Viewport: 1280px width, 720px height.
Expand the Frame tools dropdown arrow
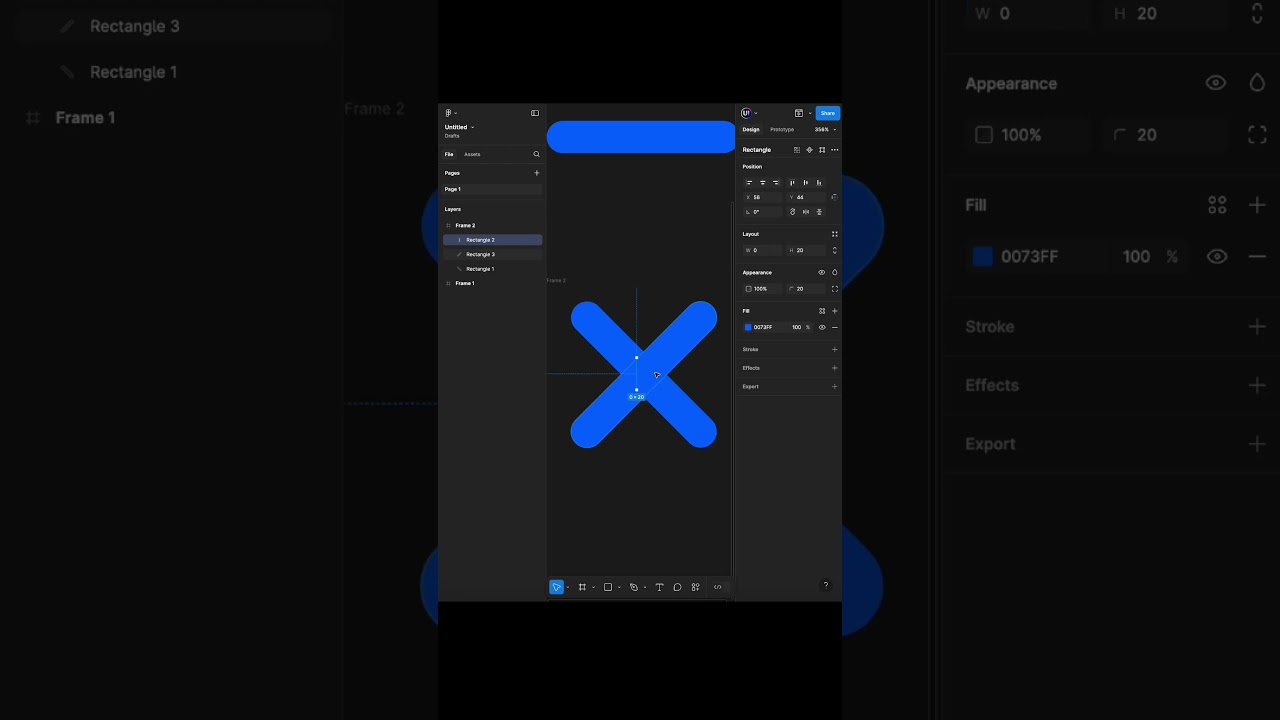tap(593, 587)
